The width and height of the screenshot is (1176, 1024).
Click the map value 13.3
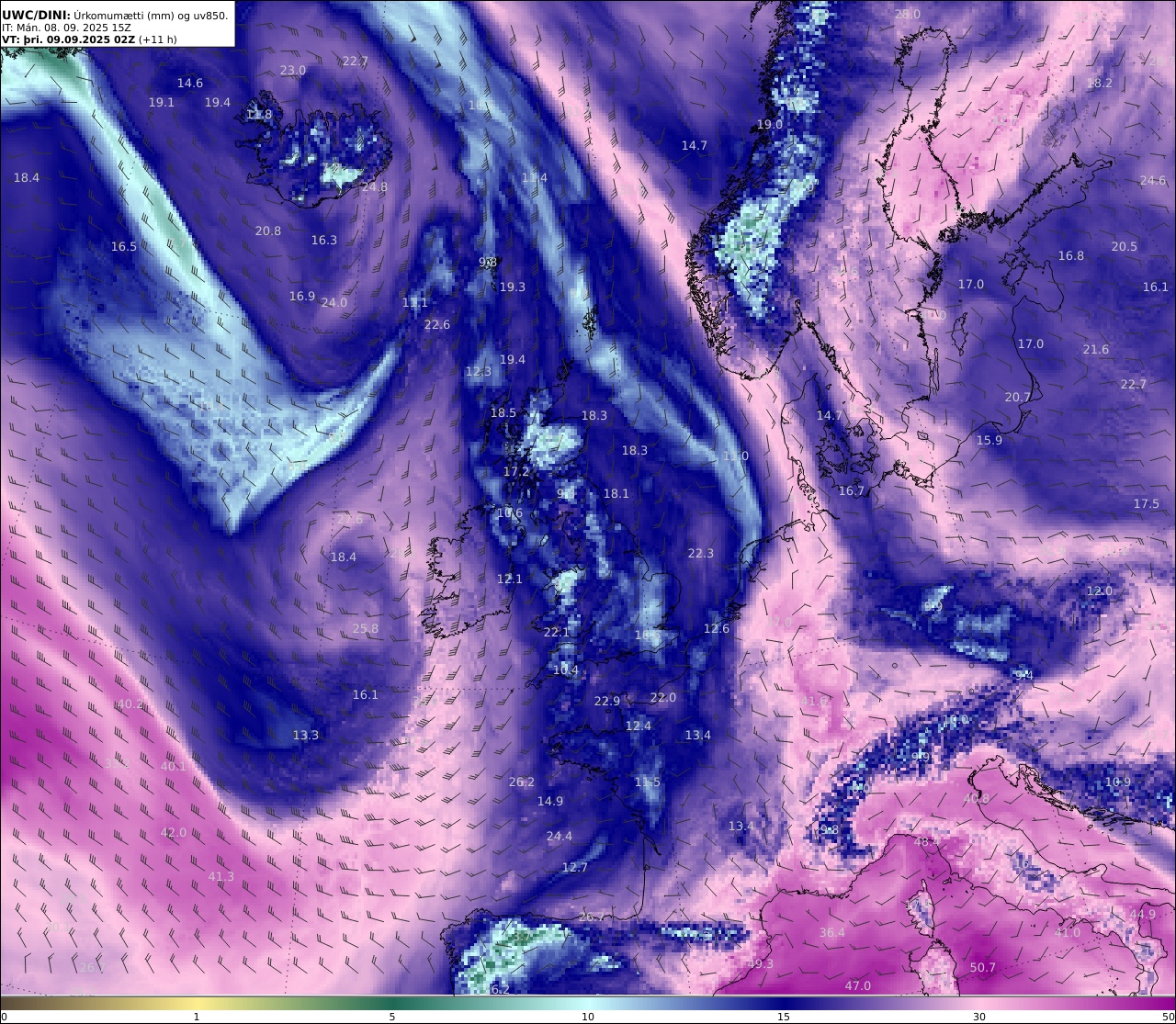[306, 736]
